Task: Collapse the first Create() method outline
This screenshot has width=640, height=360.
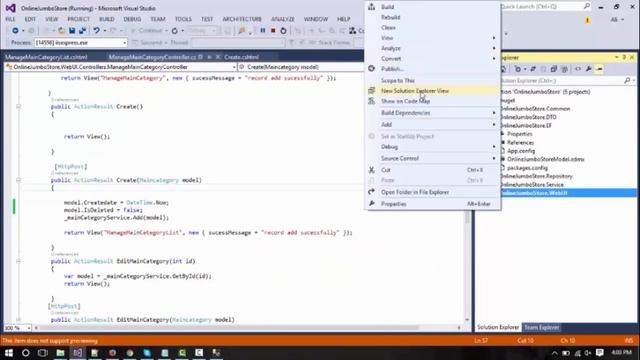Action: coord(18,107)
